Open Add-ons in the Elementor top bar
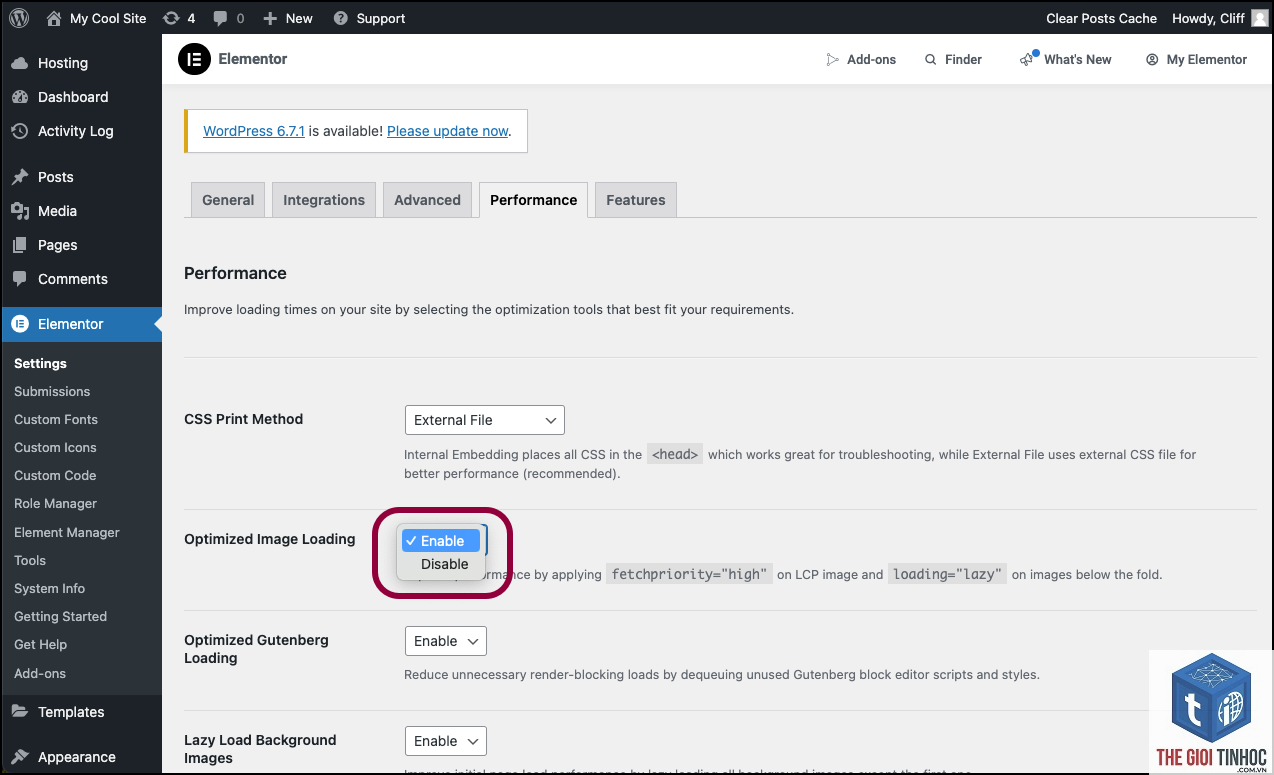This screenshot has height=775, width=1274. (860, 59)
